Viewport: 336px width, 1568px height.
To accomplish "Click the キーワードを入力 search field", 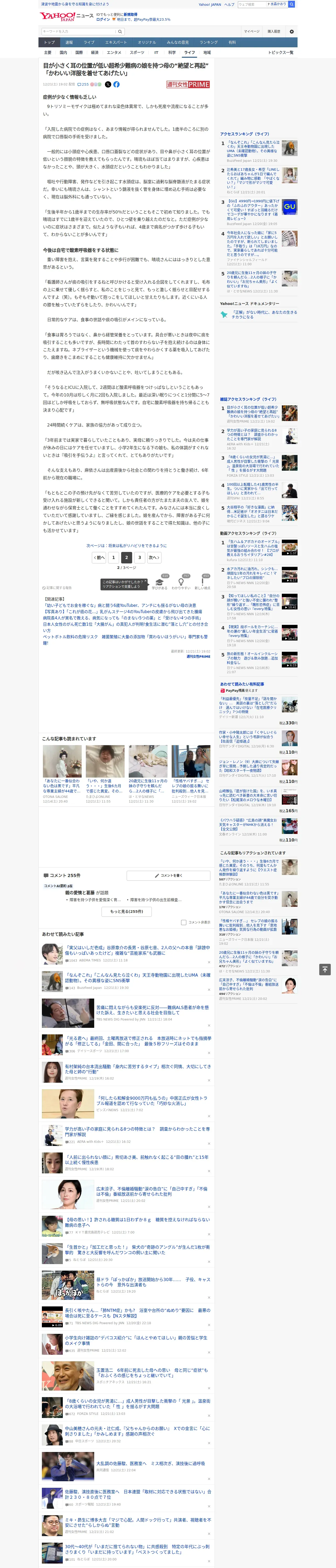I will click(79, 31).
